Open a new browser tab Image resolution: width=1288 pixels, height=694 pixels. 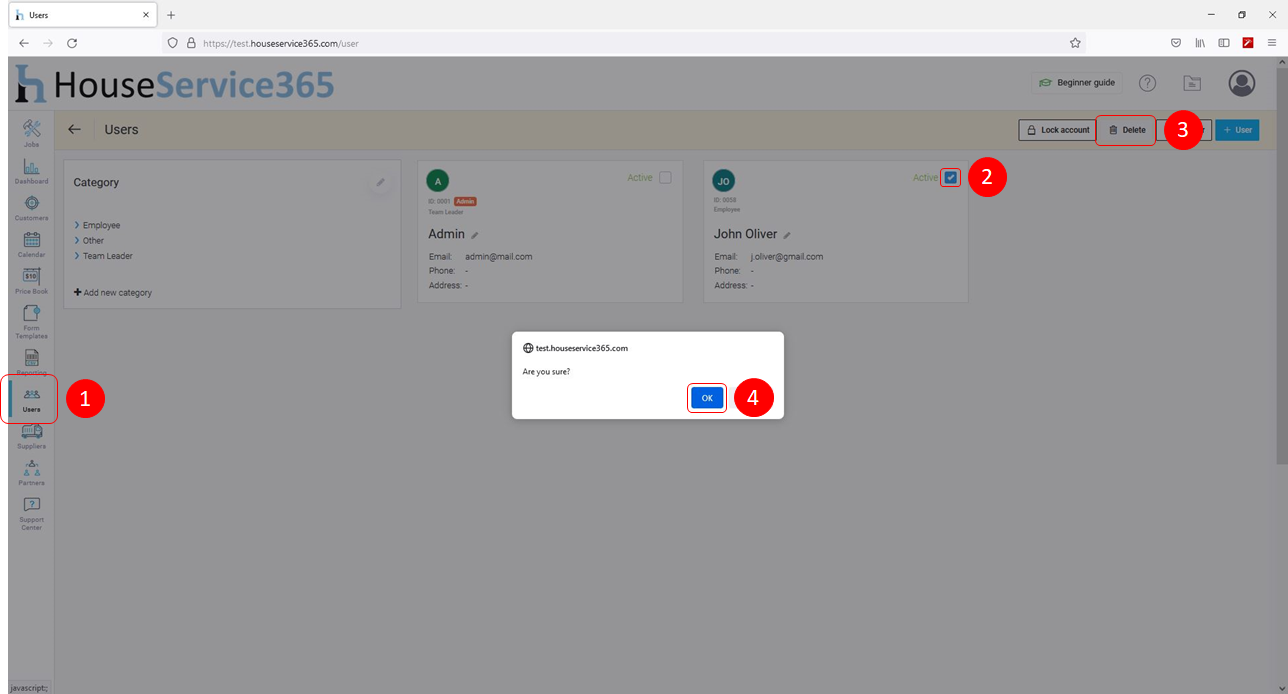[x=171, y=15]
